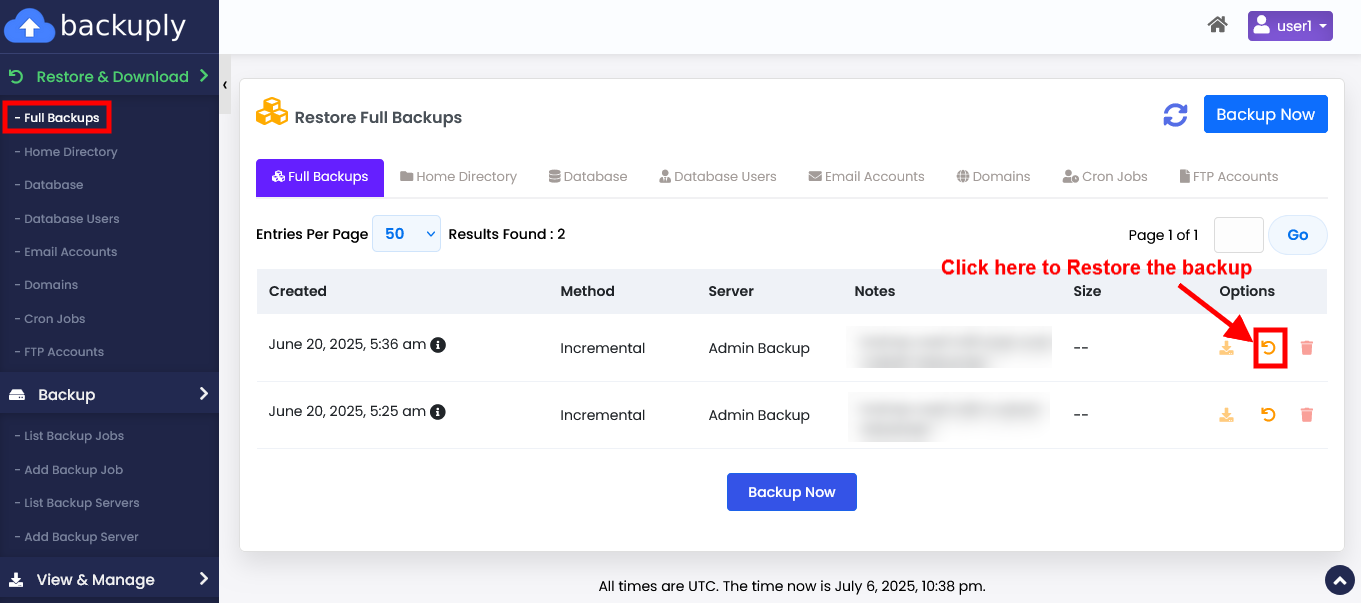Open the Entries Per Page dropdown
This screenshot has height=603, width=1361.
pos(406,234)
